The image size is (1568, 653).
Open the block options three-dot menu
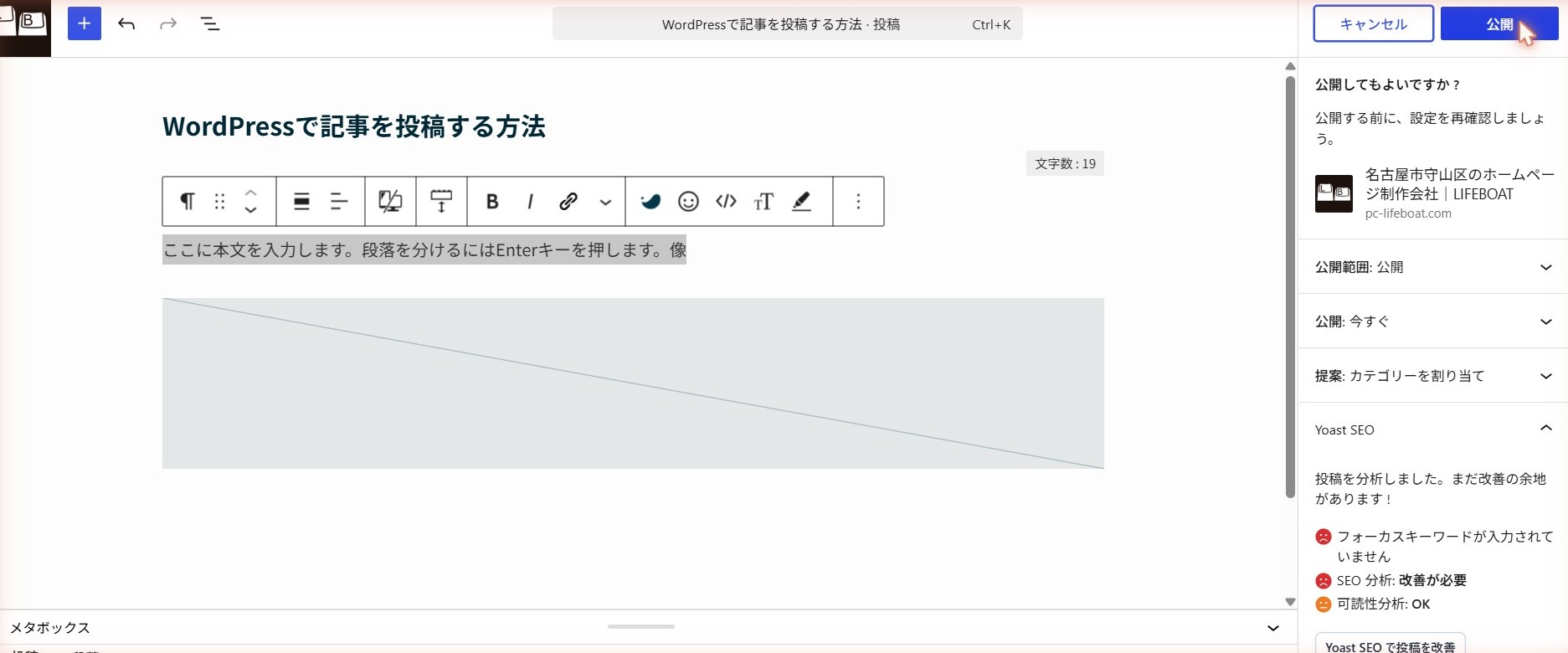[x=858, y=201]
